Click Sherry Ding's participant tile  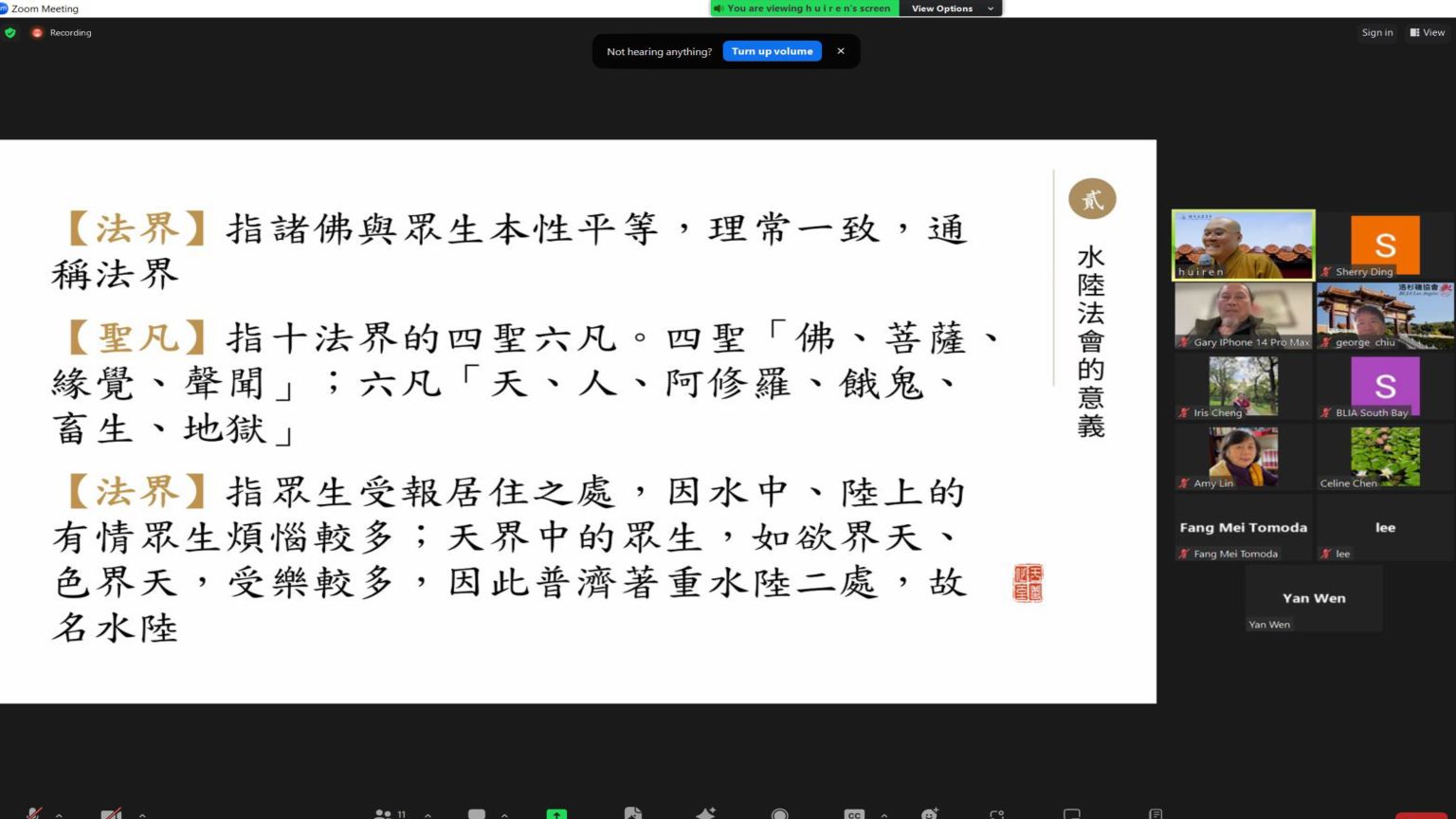pyautogui.click(x=1384, y=244)
